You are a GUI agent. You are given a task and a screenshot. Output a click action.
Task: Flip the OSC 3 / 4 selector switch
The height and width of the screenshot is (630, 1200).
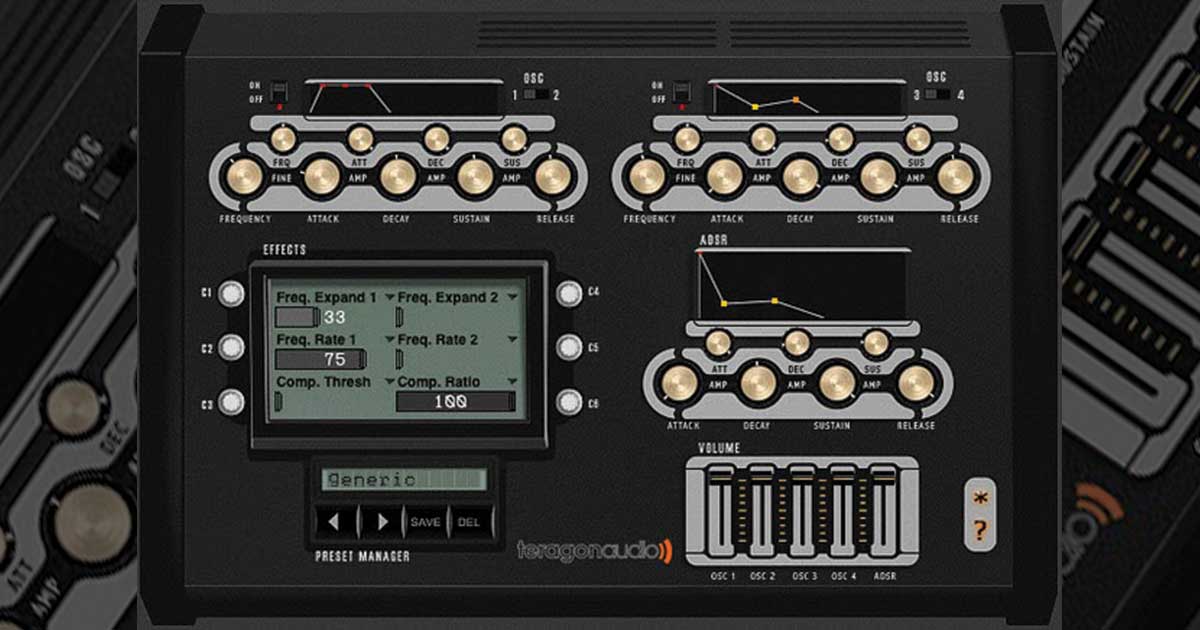point(938,95)
